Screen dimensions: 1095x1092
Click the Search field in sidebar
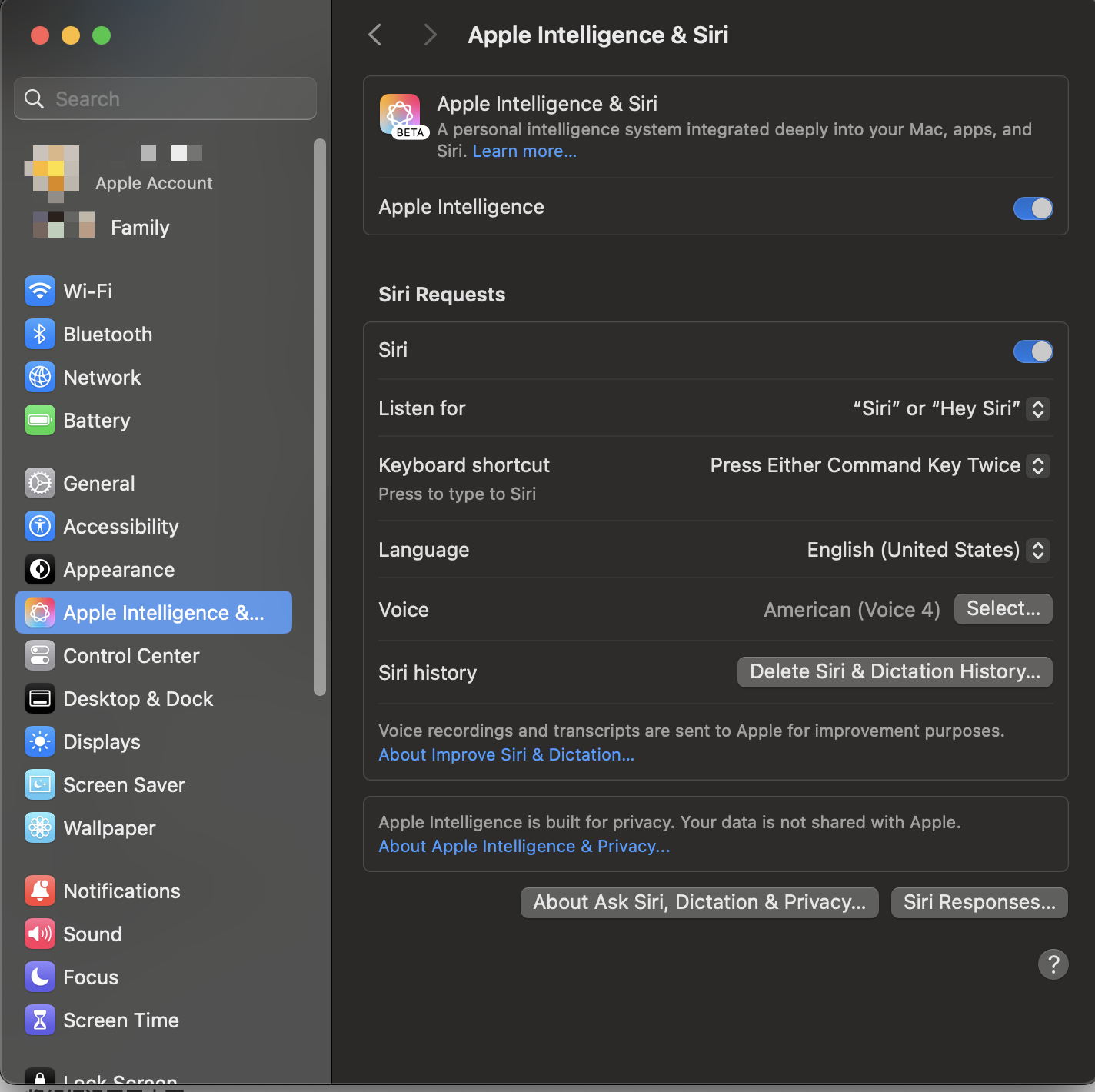[x=165, y=99]
